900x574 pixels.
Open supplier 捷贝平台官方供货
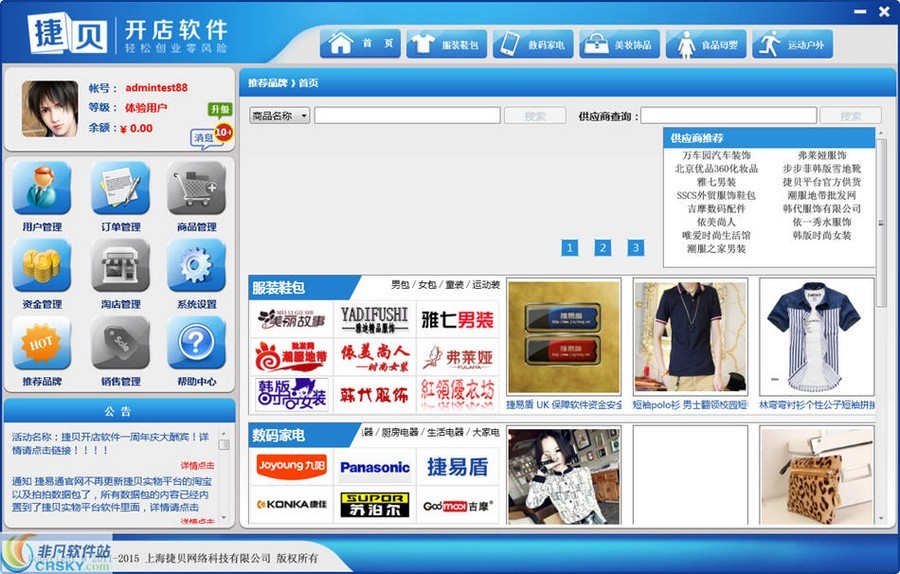[822, 181]
